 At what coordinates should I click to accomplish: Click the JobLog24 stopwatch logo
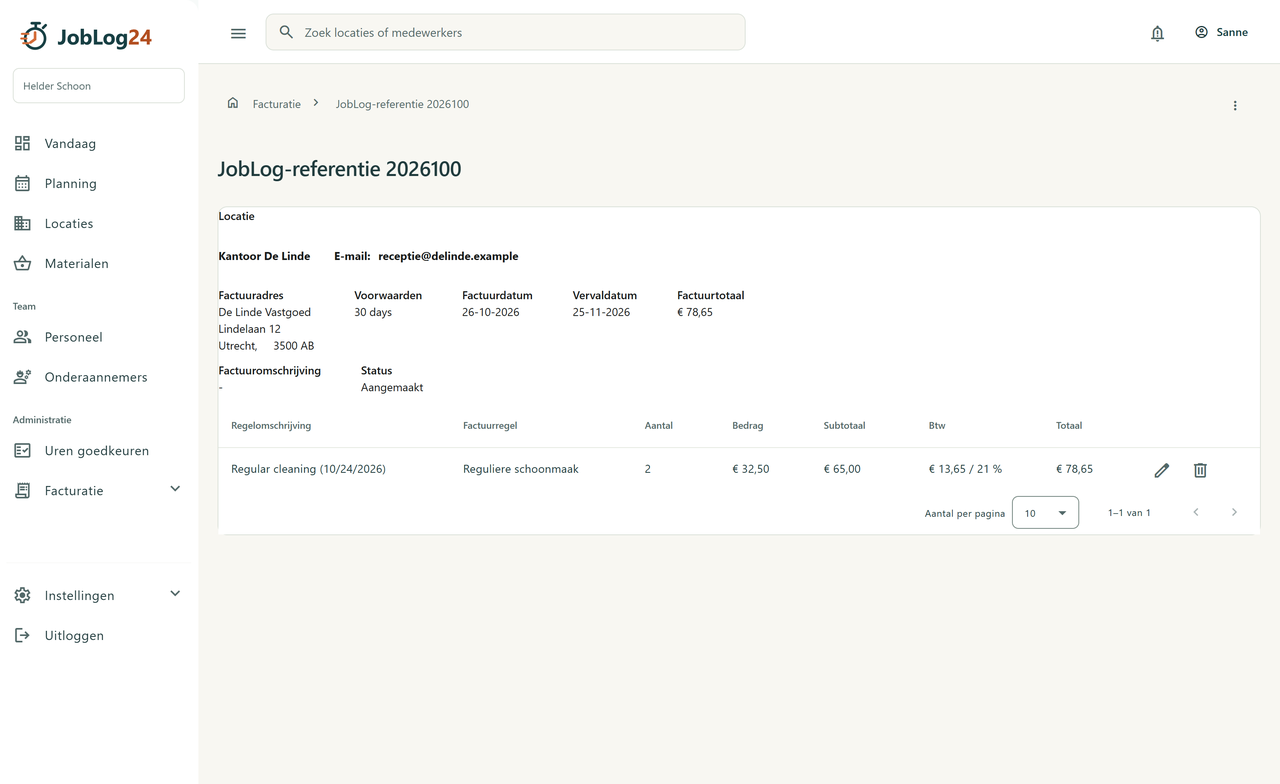(x=34, y=36)
